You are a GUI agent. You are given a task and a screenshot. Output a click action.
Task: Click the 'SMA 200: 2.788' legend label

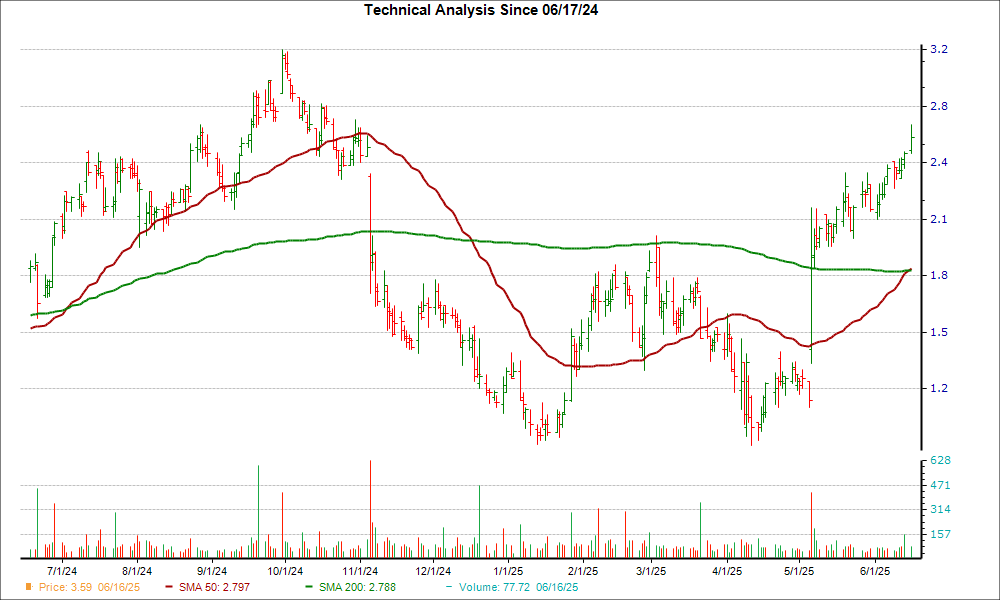click(x=357, y=587)
